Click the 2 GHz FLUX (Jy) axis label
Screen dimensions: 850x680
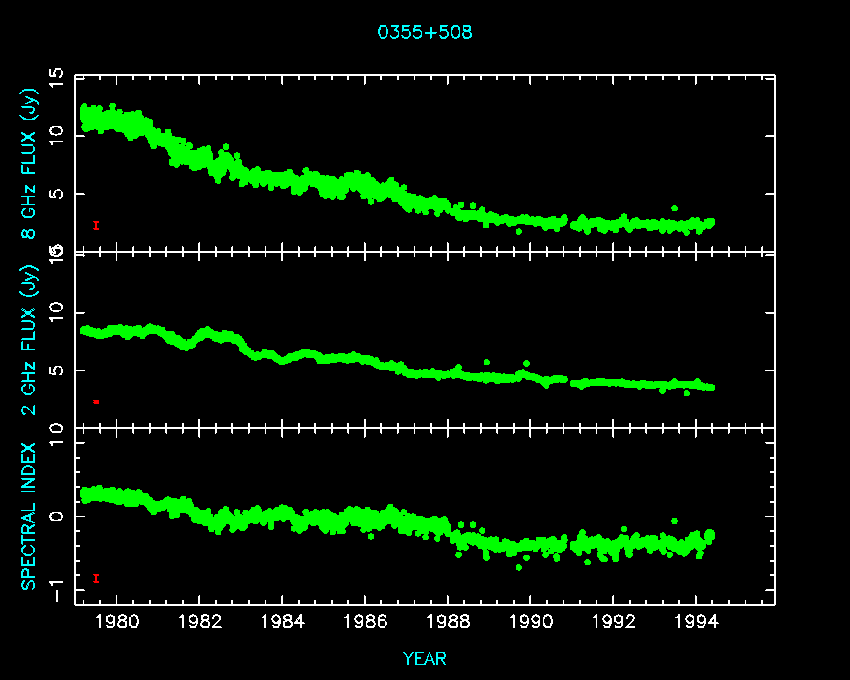(x=30, y=340)
